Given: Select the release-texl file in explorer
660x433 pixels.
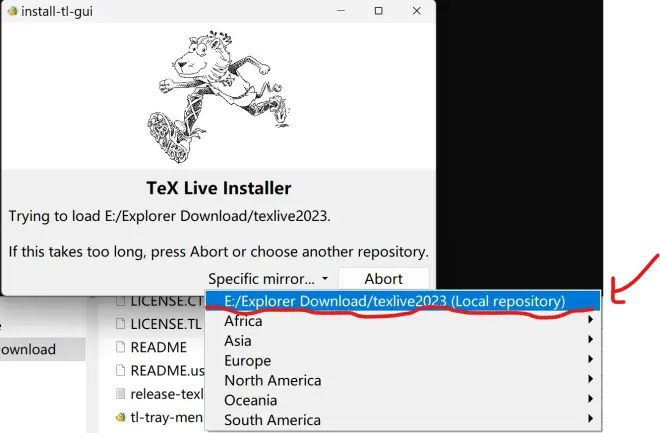Looking at the screenshot, I should [x=160, y=394].
